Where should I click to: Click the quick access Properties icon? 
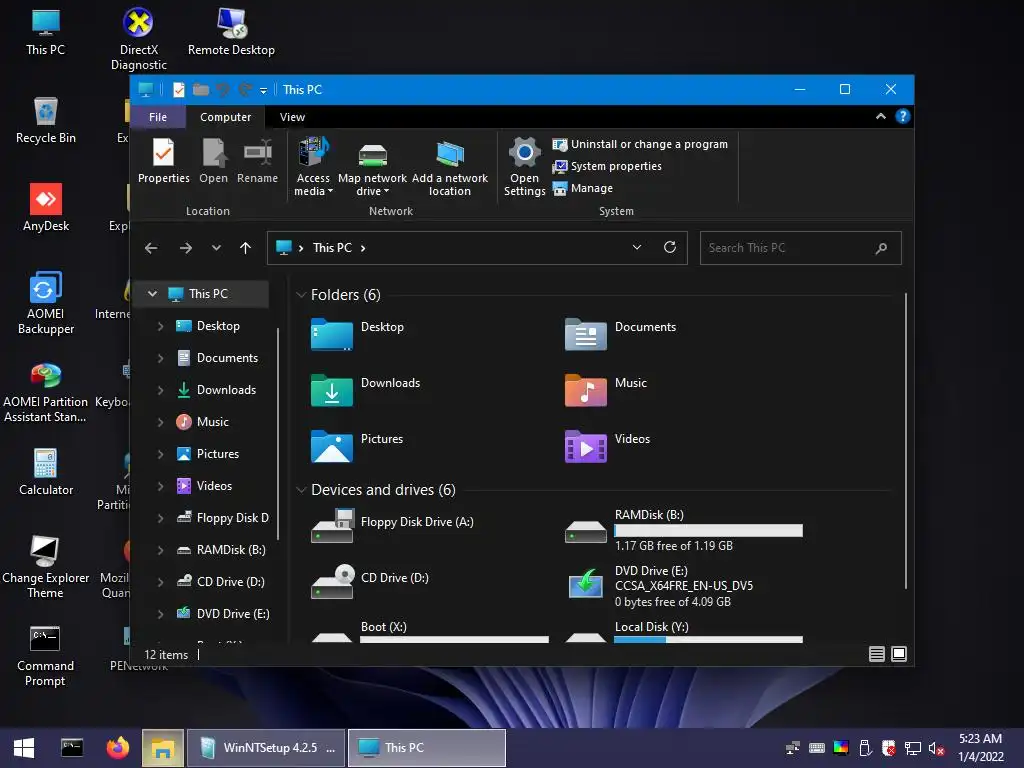(x=178, y=89)
